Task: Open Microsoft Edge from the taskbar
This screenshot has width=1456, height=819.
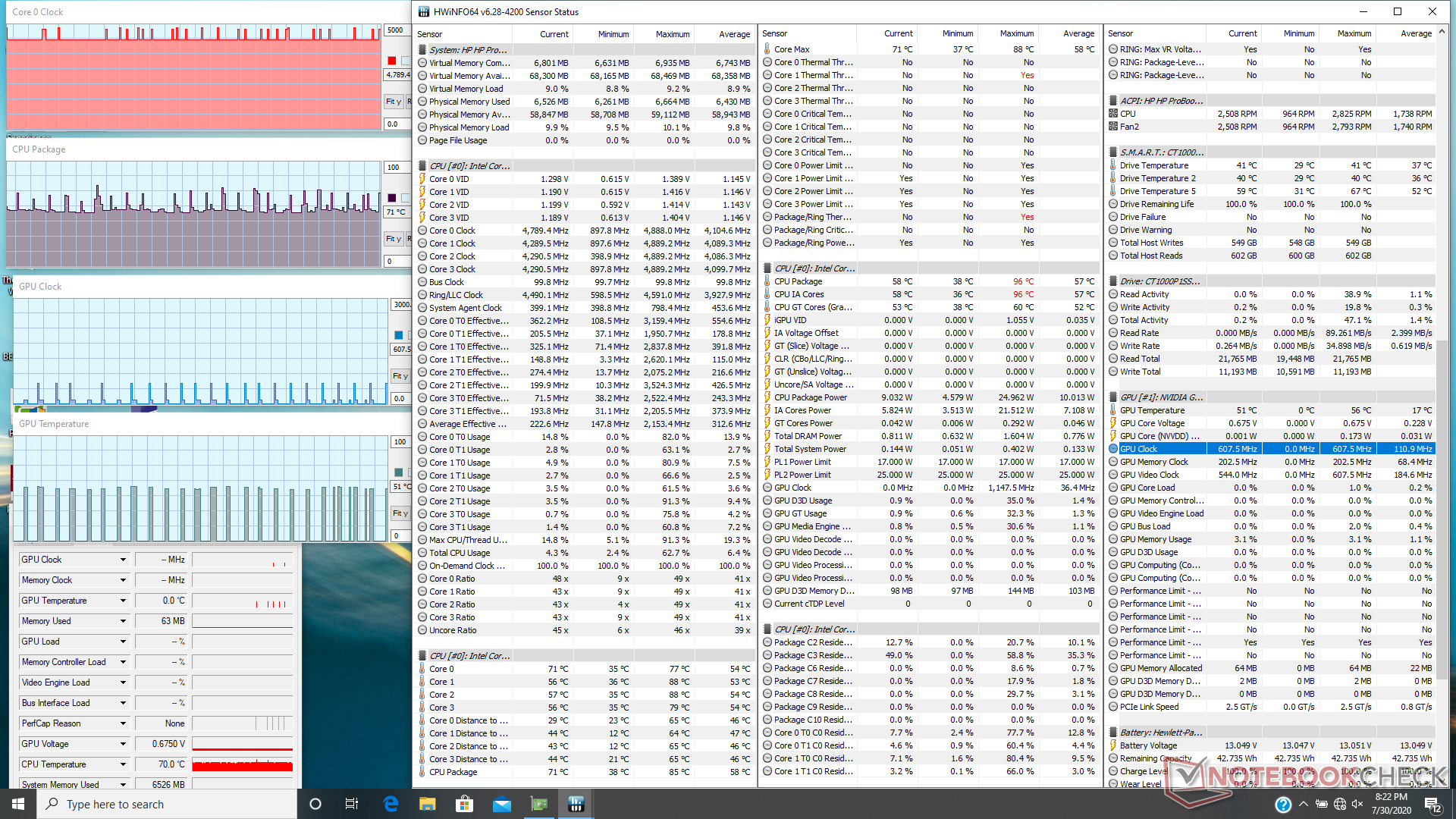Action: 391,804
